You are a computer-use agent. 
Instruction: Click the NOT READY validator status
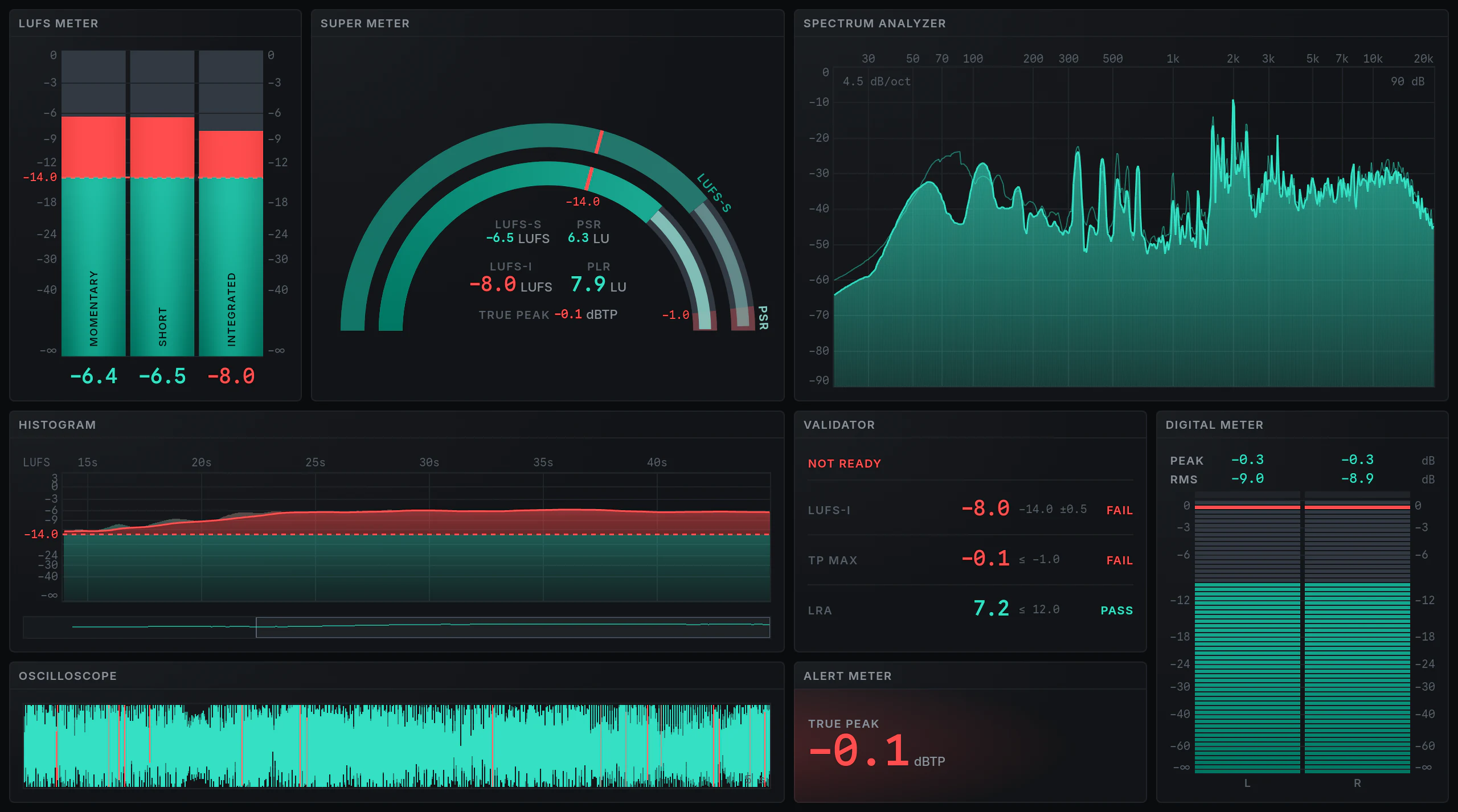point(844,464)
